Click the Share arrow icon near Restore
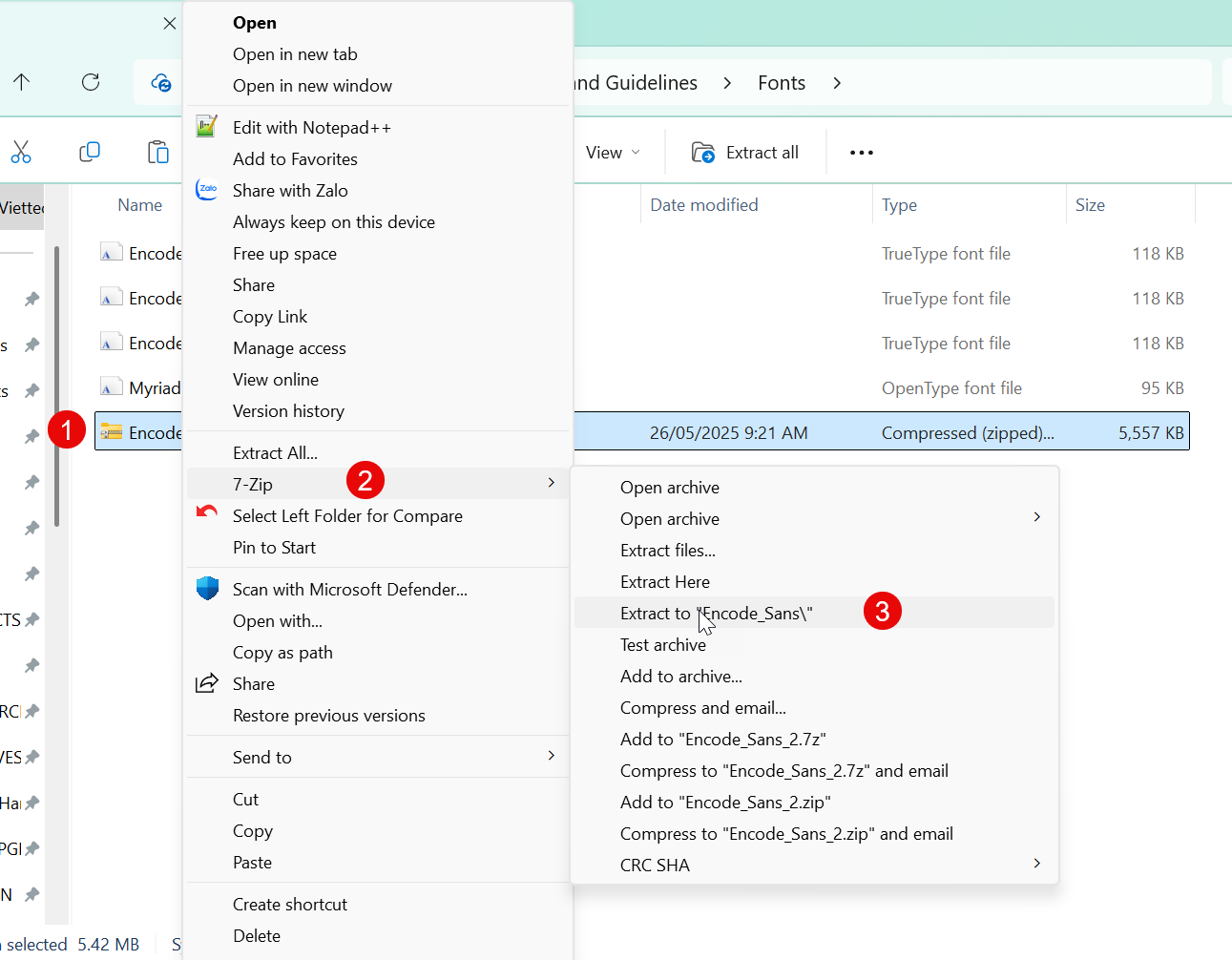1232x960 pixels. click(x=207, y=683)
